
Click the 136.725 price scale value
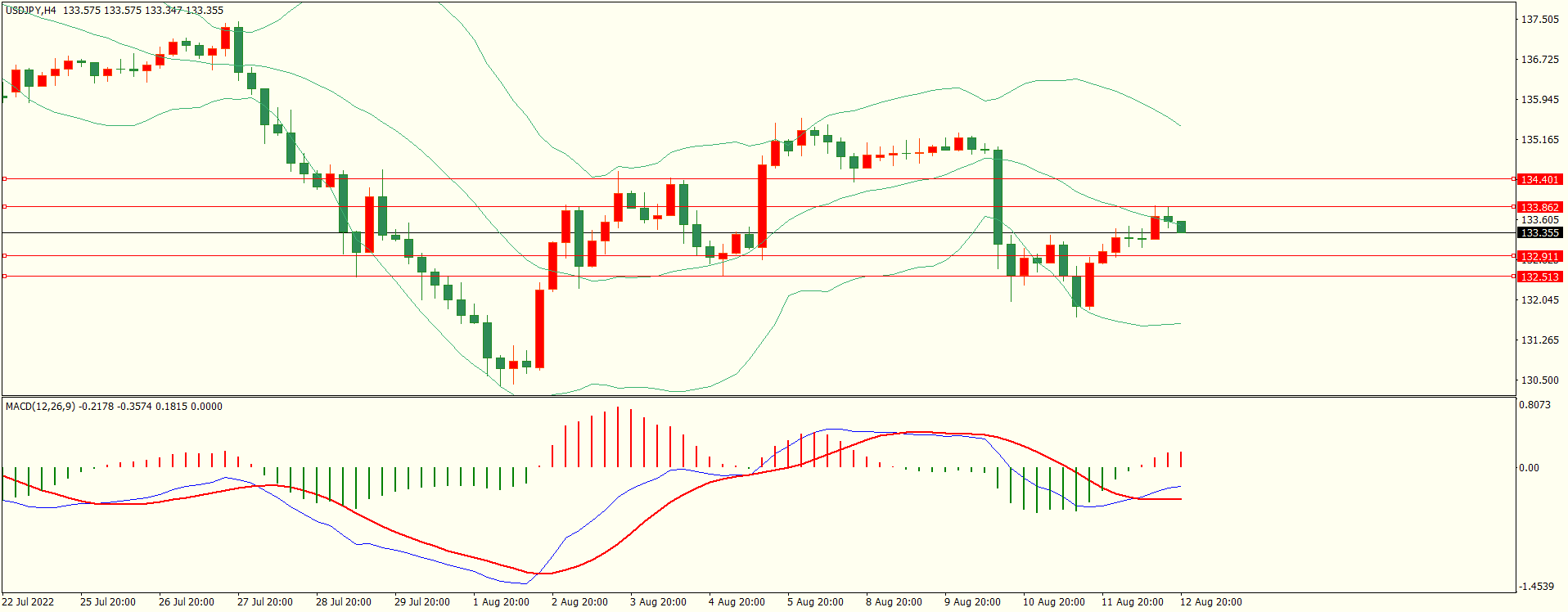tap(1539, 59)
